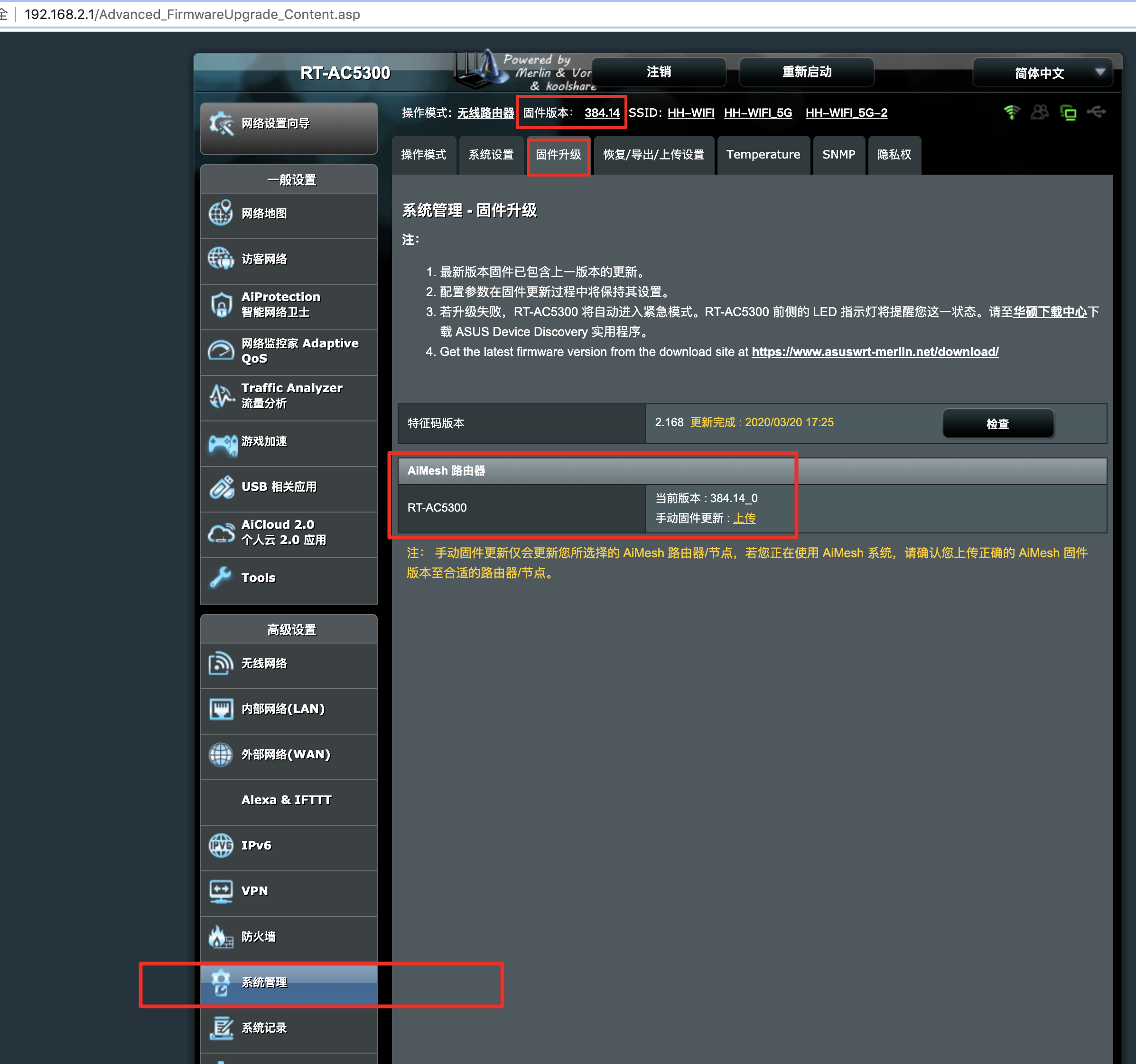Open the SNMP tab

(838, 155)
